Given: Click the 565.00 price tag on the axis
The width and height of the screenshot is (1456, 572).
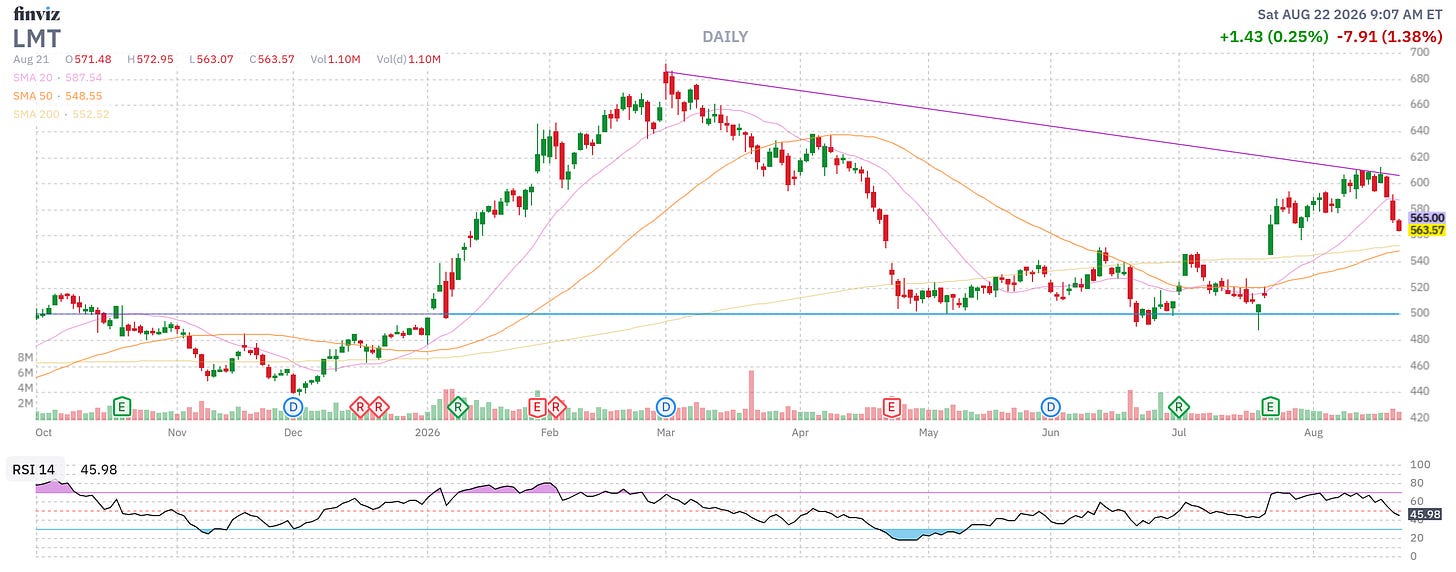Looking at the screenshot, I should coord(1427,218).
